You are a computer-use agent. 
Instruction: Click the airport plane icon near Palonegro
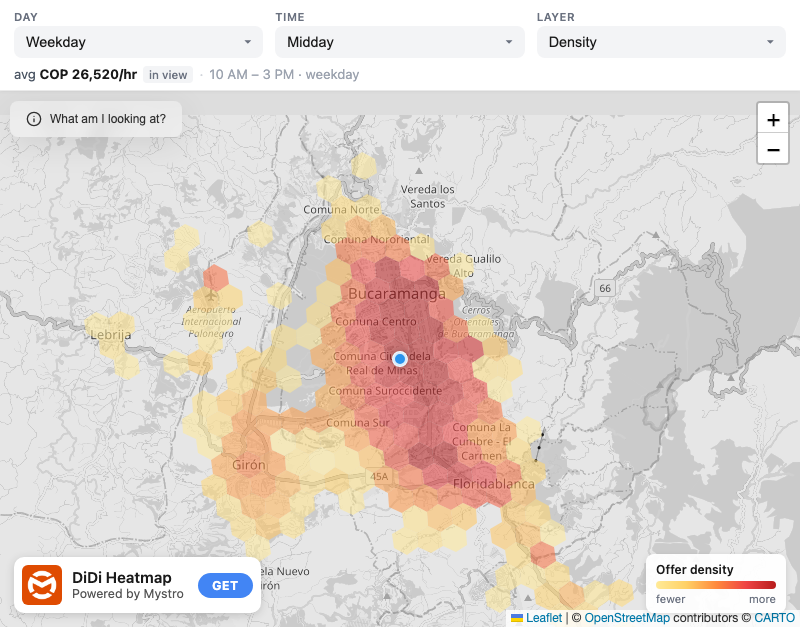(x=210, y=295)
